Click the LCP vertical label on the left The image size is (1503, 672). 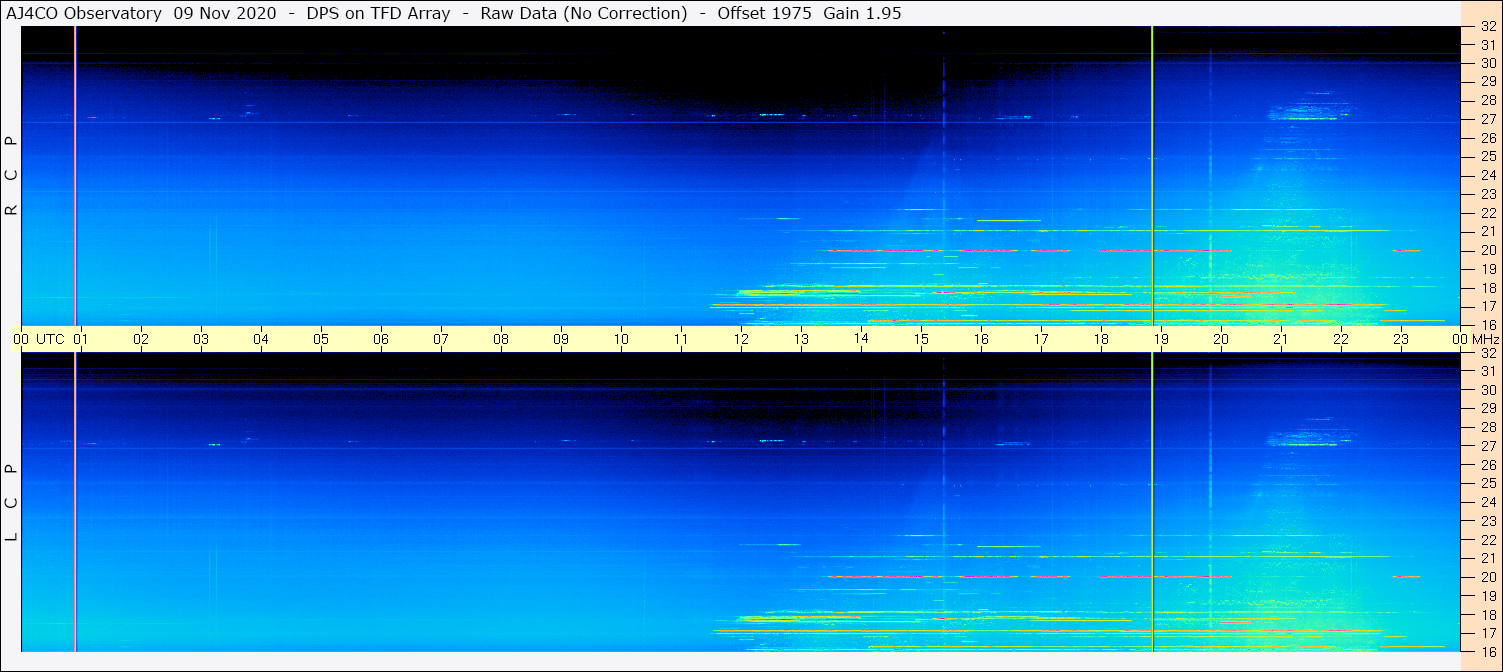pos(12,502)
